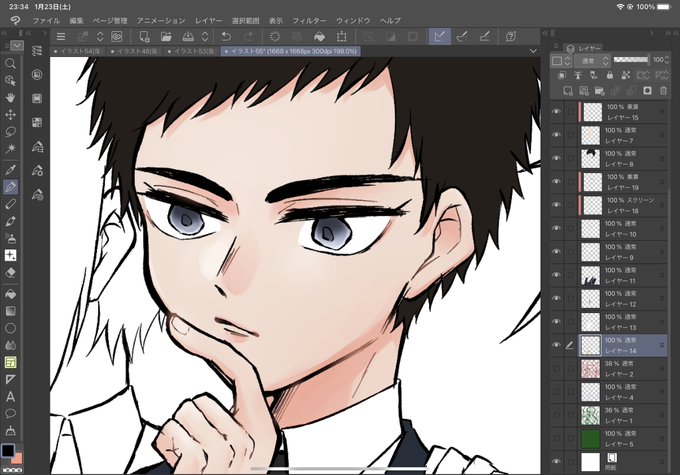The image size is (680, 475).
Task: Show hidden レイヤー 2 visibility box
Action: tap(556, 369)
